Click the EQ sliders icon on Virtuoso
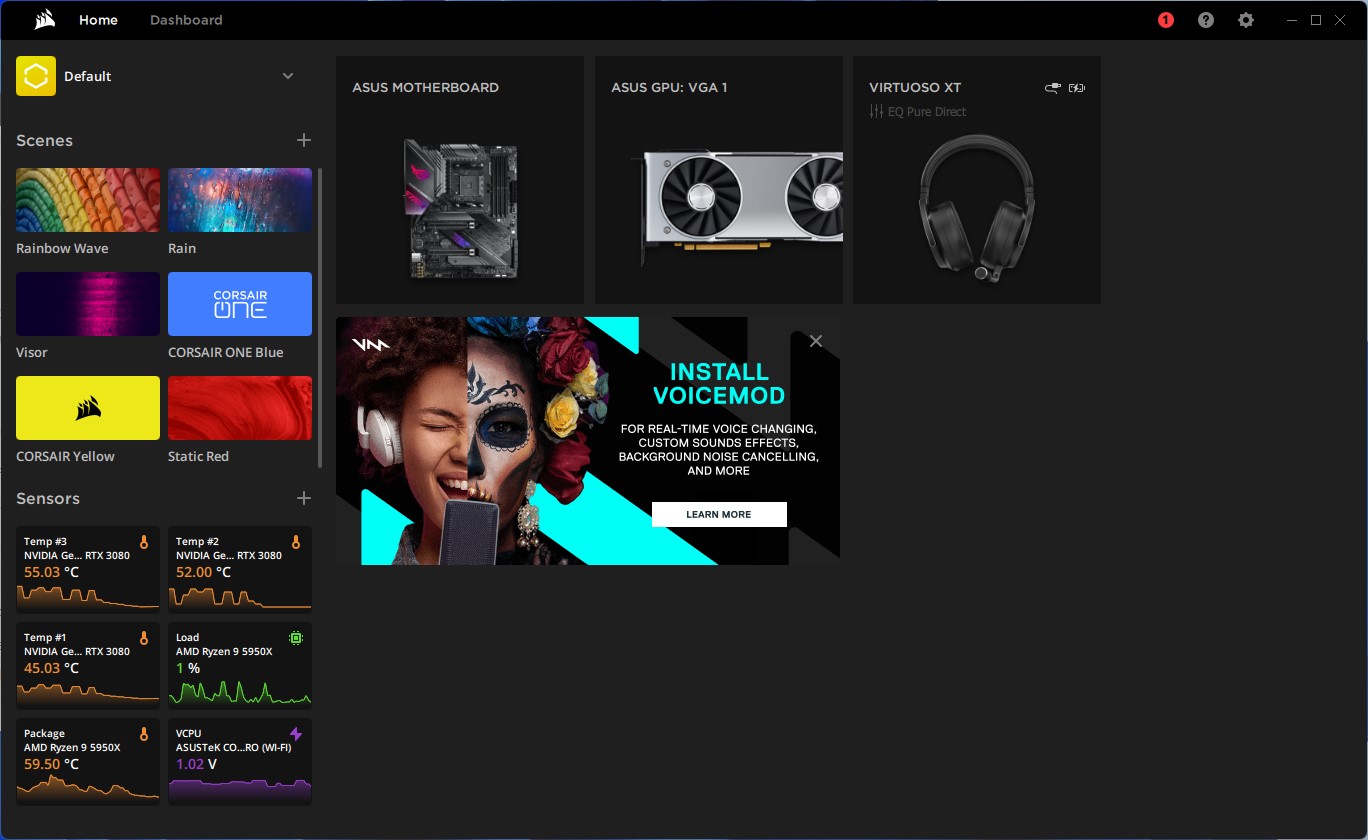Image resolution: width=1368 pixels, height=840 pixels. pos(876,112)
